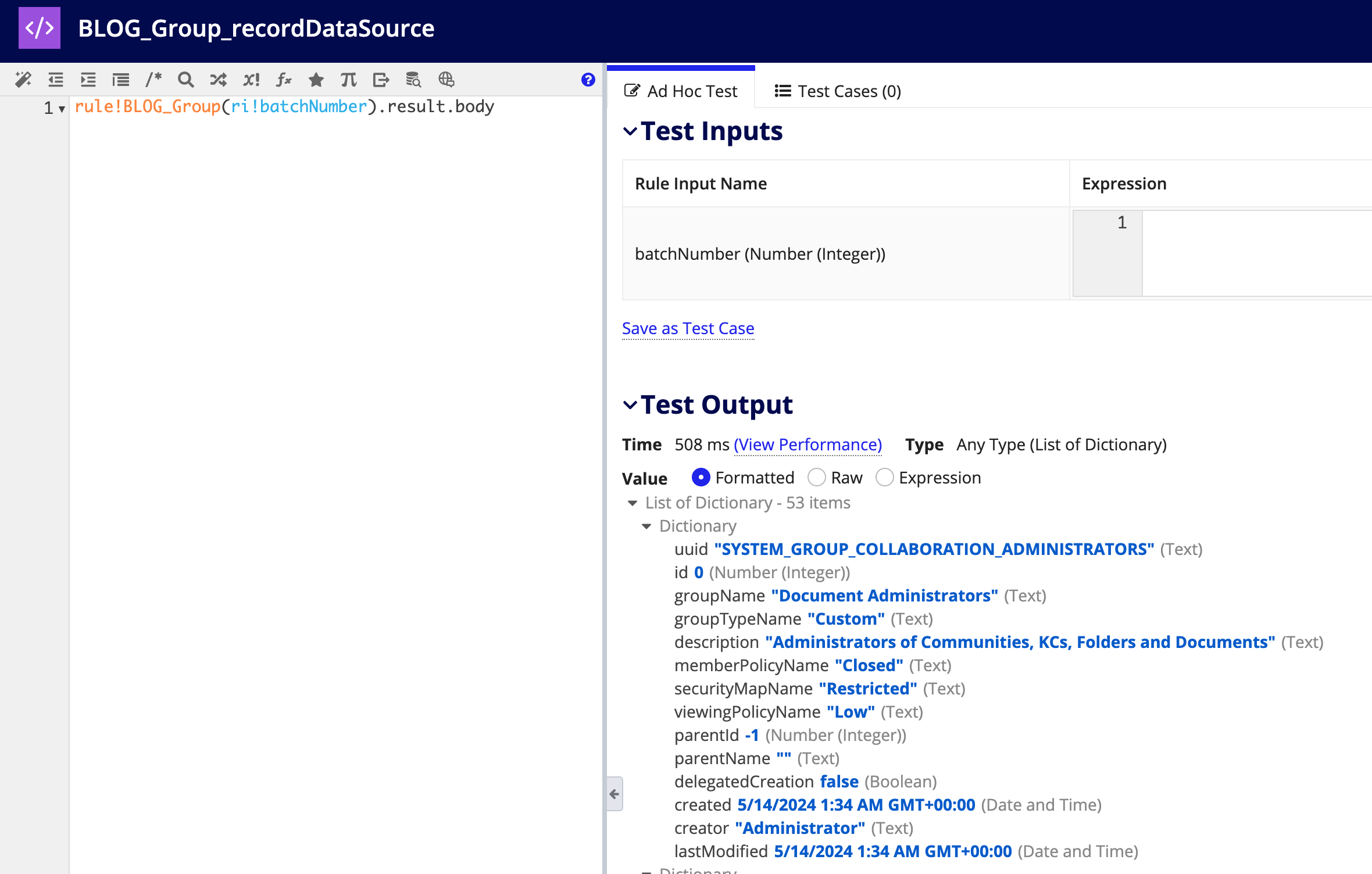This screenshot has height=874, width=1372.
Task: Collapse the Test Inputs section
Action: [x=630, y=131]
